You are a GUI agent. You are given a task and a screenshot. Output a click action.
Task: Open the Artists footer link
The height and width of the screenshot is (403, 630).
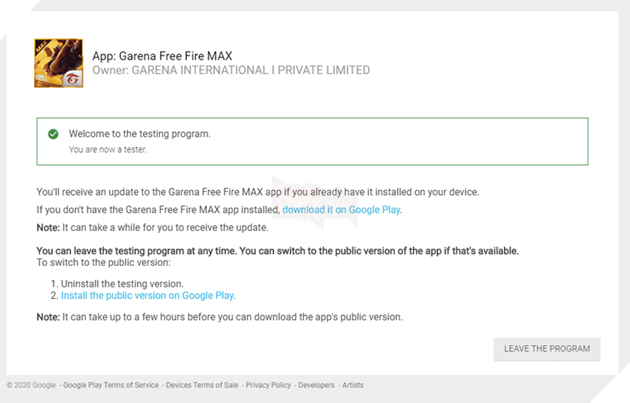(x=353, y=385)
